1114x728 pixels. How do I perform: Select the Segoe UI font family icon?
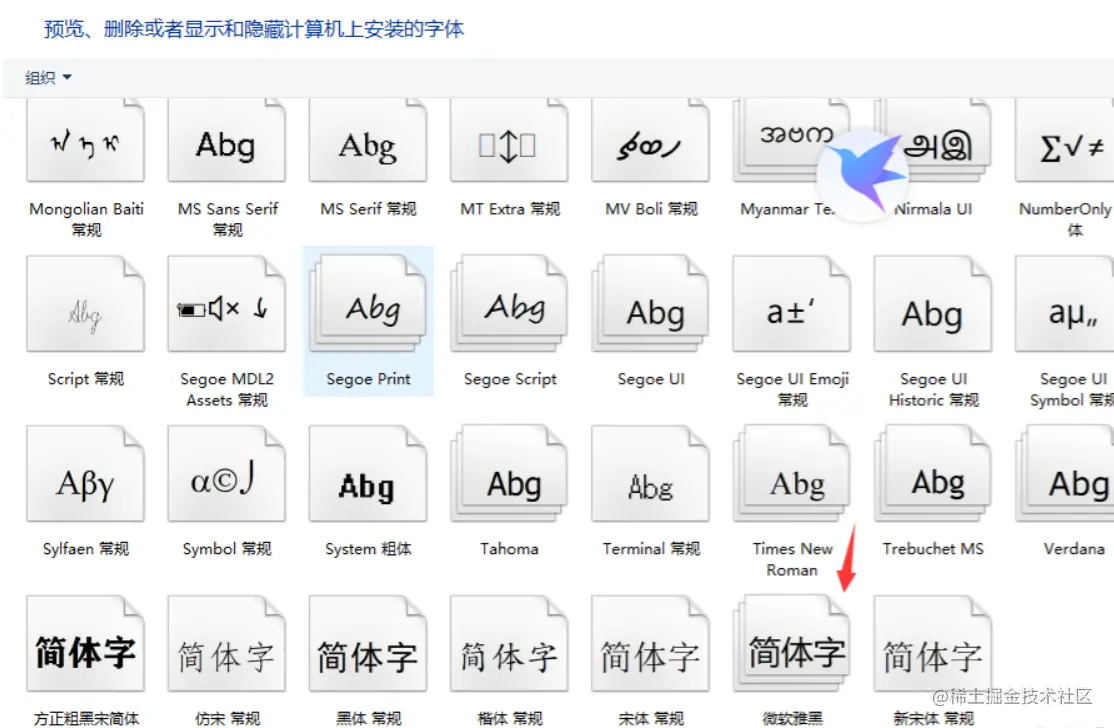[651, 304]
